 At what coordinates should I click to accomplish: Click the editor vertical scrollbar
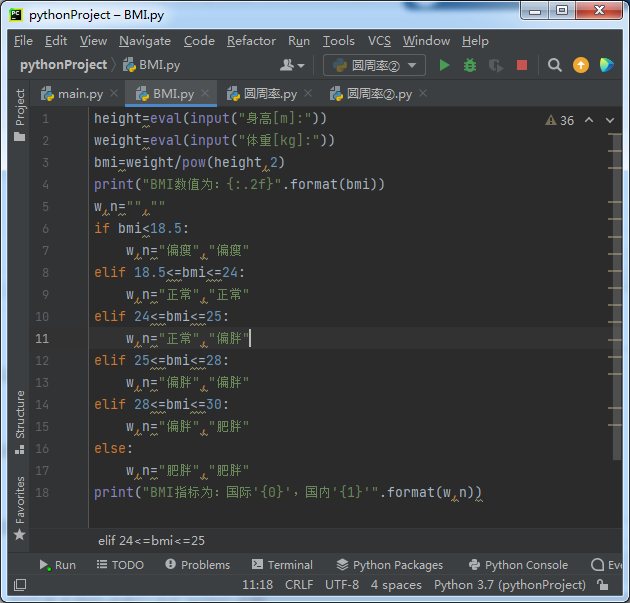[617, 297]
